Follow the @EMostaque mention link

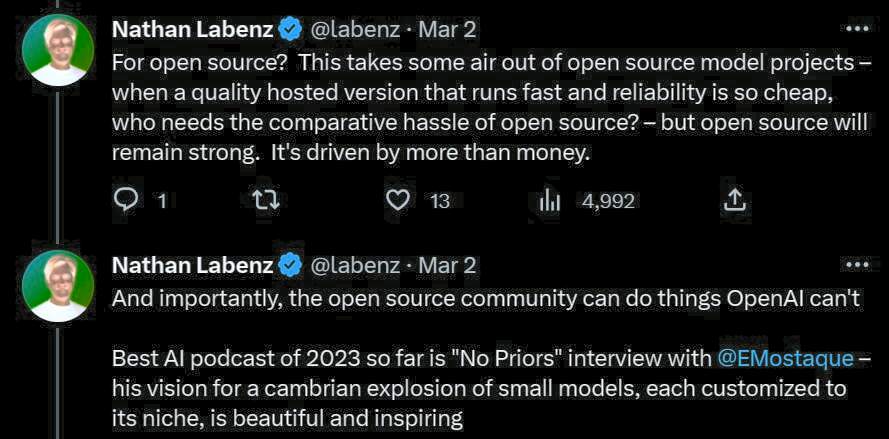[x=786, y=357]
